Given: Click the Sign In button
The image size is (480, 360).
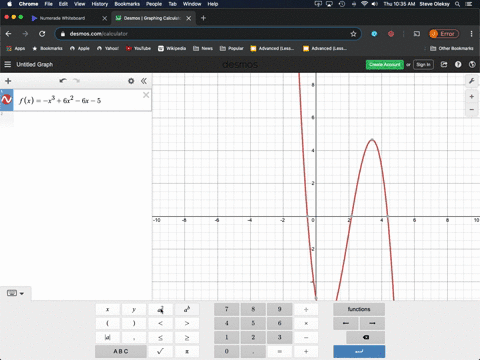Looking at the screenshot, I should point(423,64).
